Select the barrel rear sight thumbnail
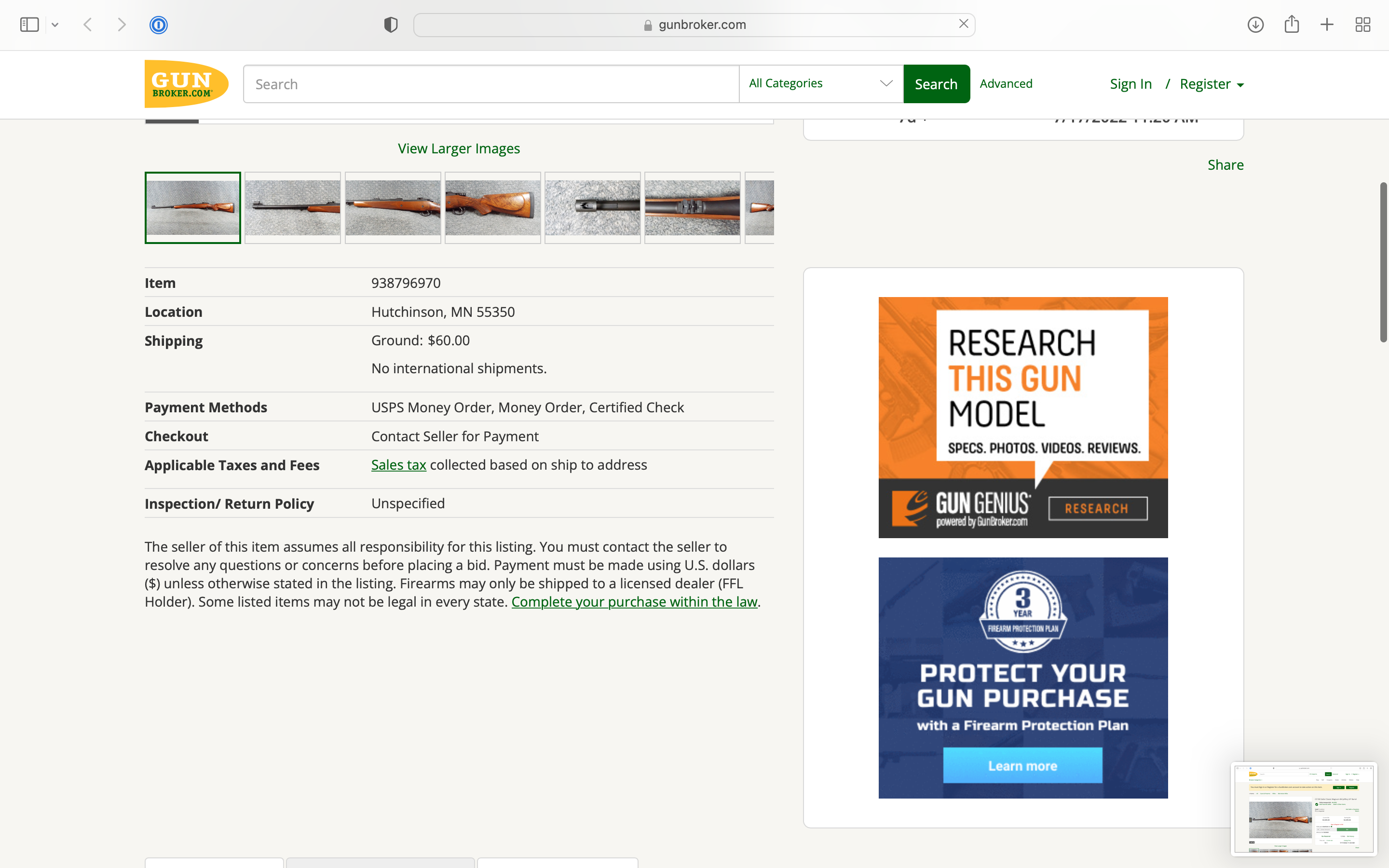The height and width of the screenshot is (868, 1389). (692, 208)
